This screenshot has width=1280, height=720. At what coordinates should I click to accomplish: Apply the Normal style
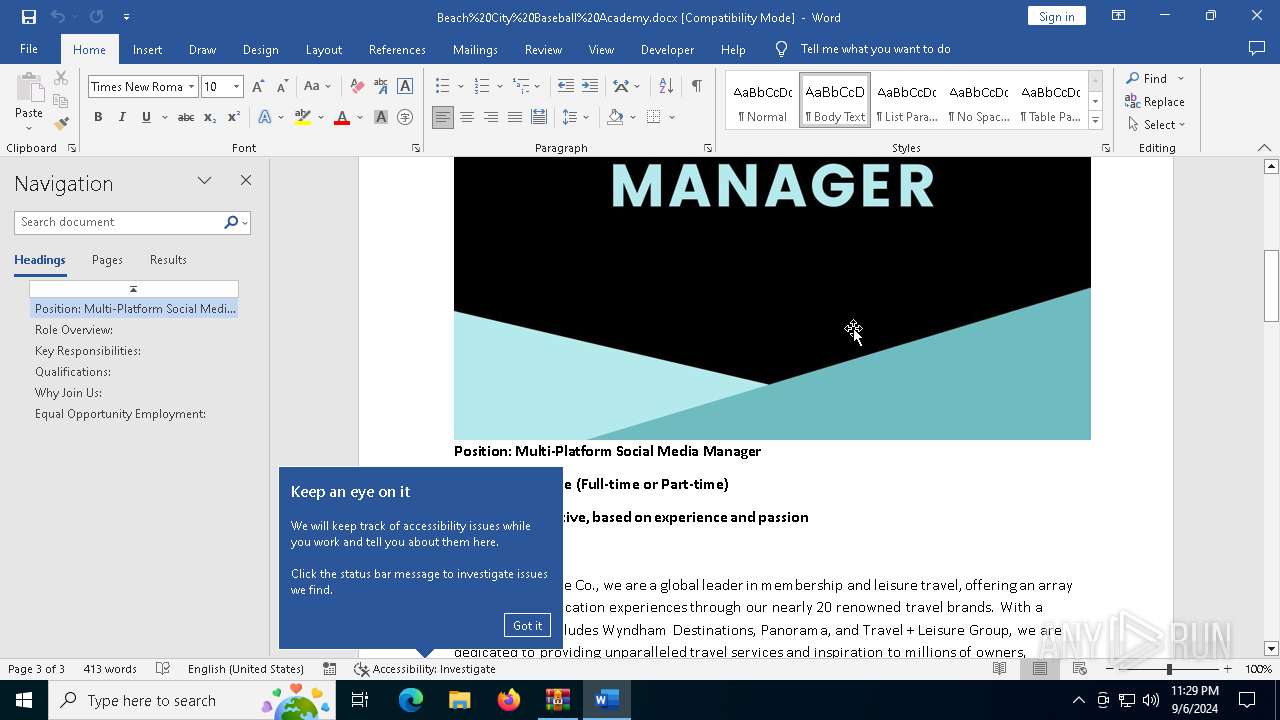pyautogui.click(x=763, y=101)
